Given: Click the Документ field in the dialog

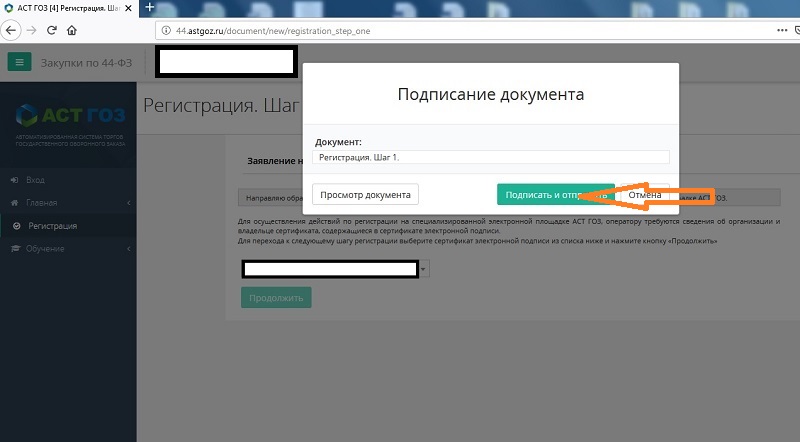Looking at the screenshot, I should tap(491, 157).
